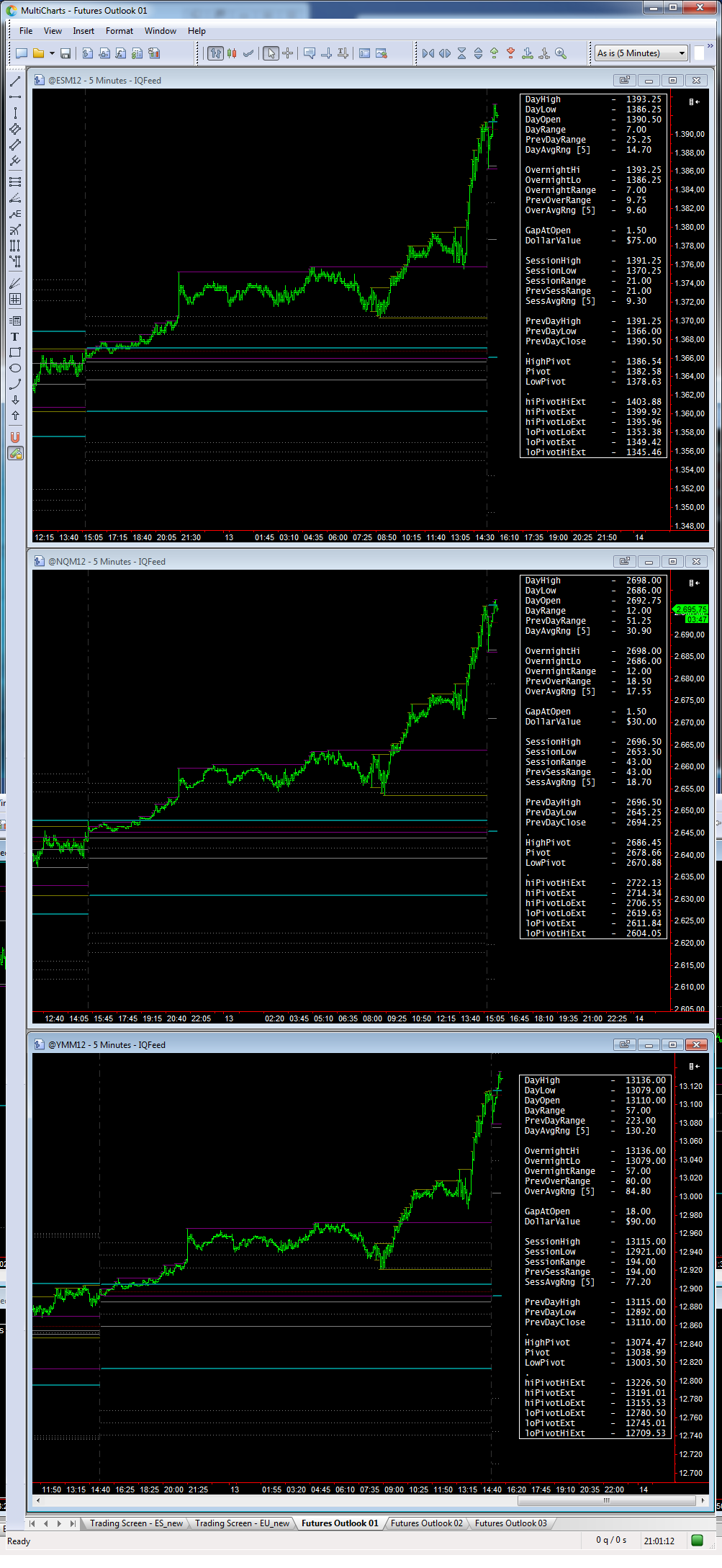Open the resolution dropdown 'As is (5 Minutes)'
The height and width of the screenshot is (1568, 722).
(641, 53)
